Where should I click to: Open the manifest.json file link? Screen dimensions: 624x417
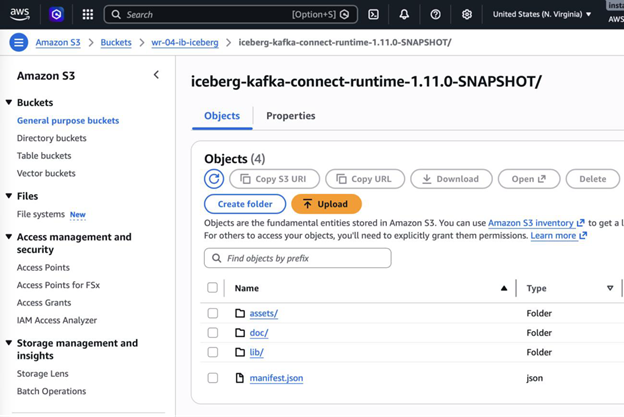[x=276, y=378]
